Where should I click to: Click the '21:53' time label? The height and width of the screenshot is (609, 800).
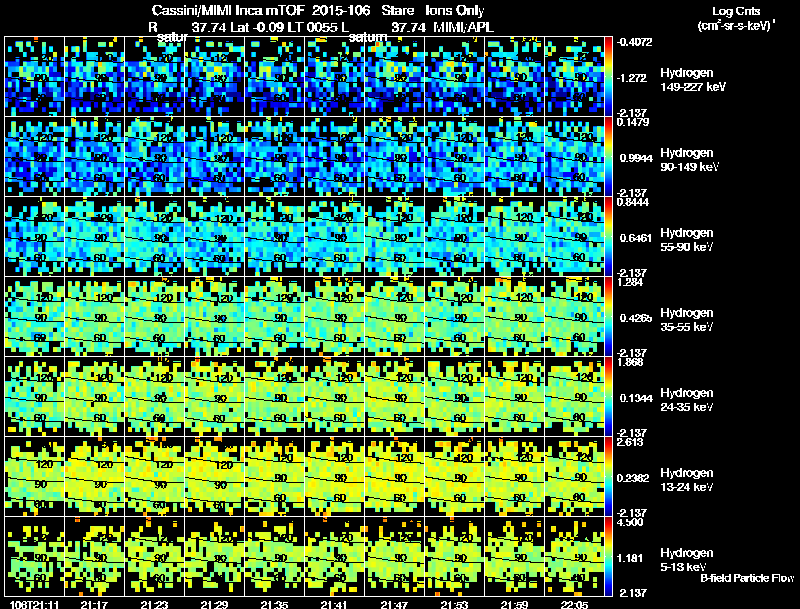454,605
